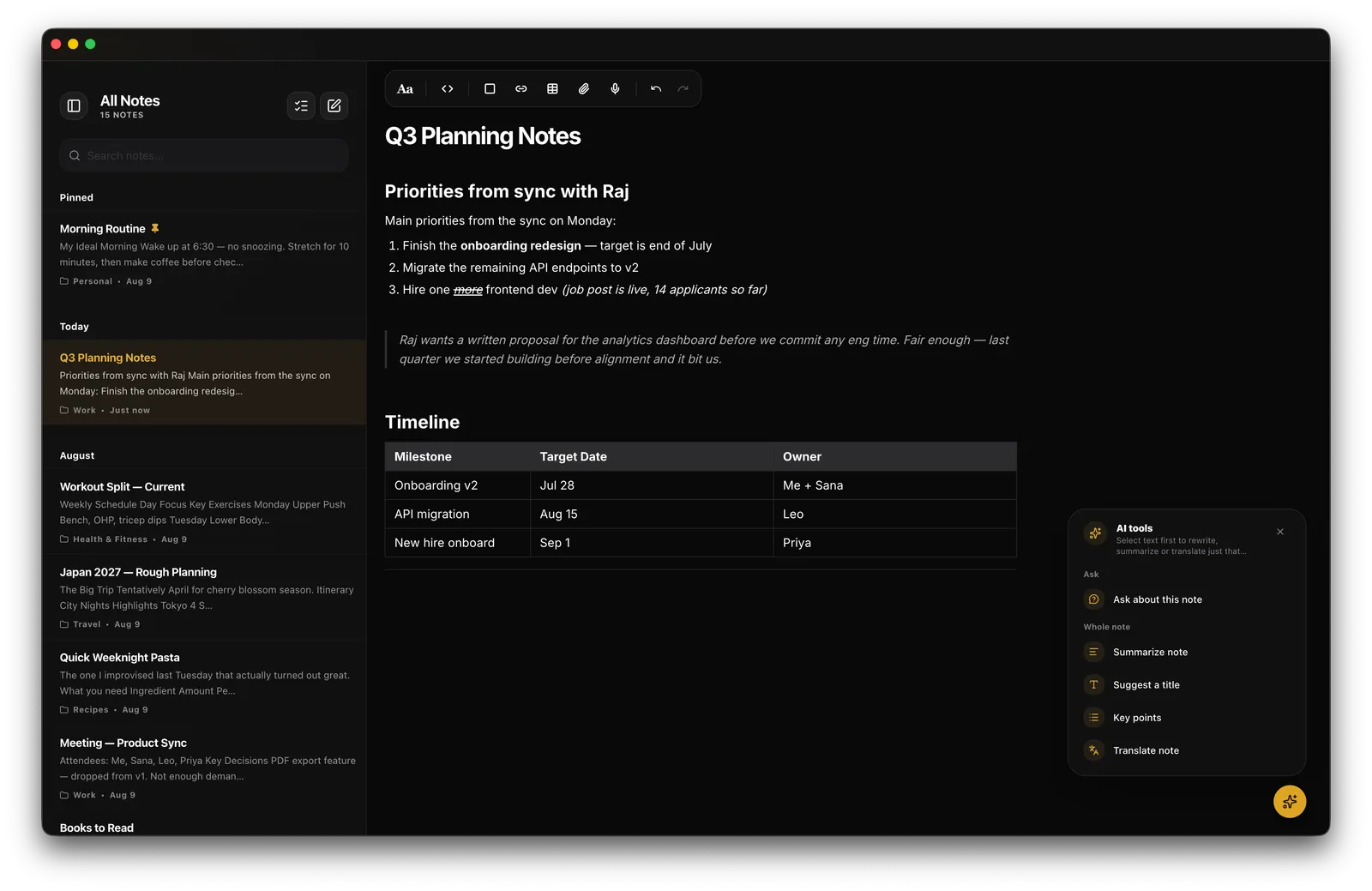Open the checklist view icon beside All Notes
Viewport: 1372px width, 891px height.
(x=301, y=105)
